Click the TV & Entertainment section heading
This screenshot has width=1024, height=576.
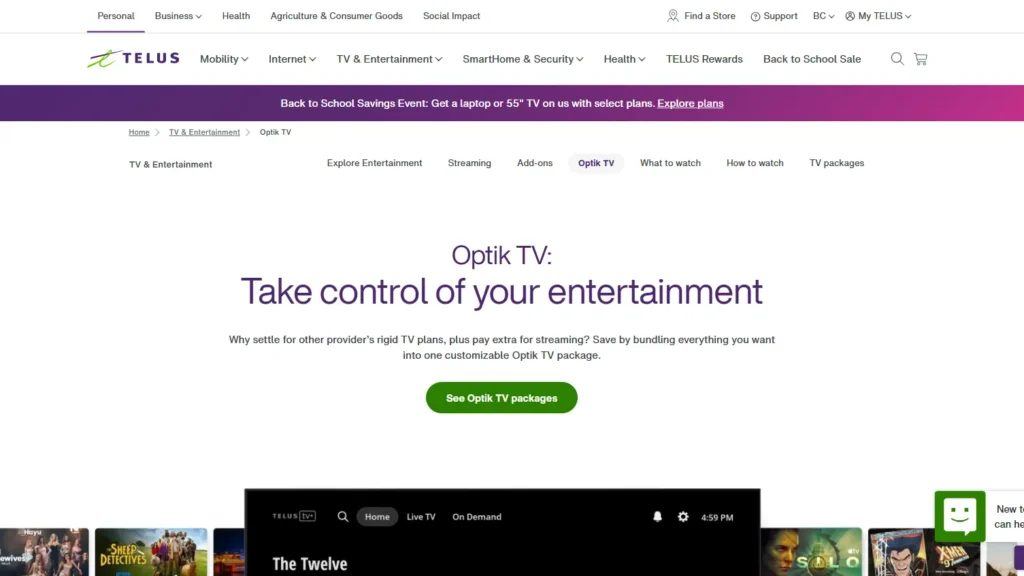[170, 165]
